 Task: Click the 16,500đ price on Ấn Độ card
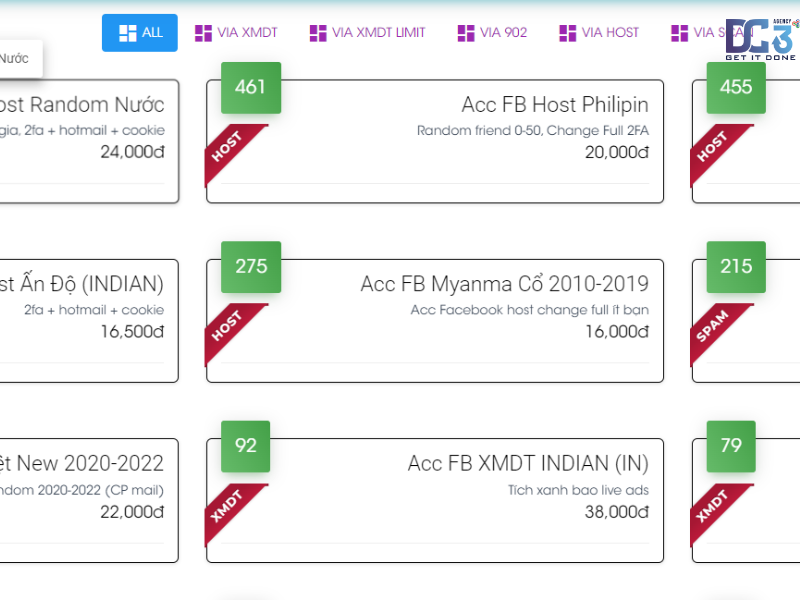(132, 332)
